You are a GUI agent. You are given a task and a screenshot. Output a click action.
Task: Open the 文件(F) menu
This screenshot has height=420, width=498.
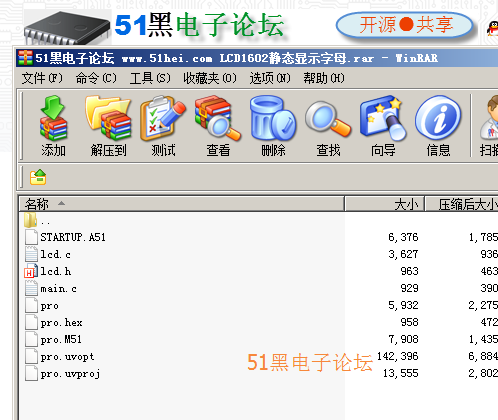coord(42,78)
